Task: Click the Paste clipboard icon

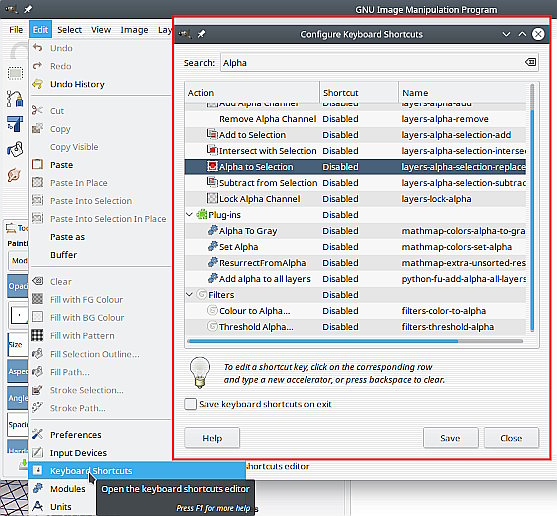Action: coord(37,164)
